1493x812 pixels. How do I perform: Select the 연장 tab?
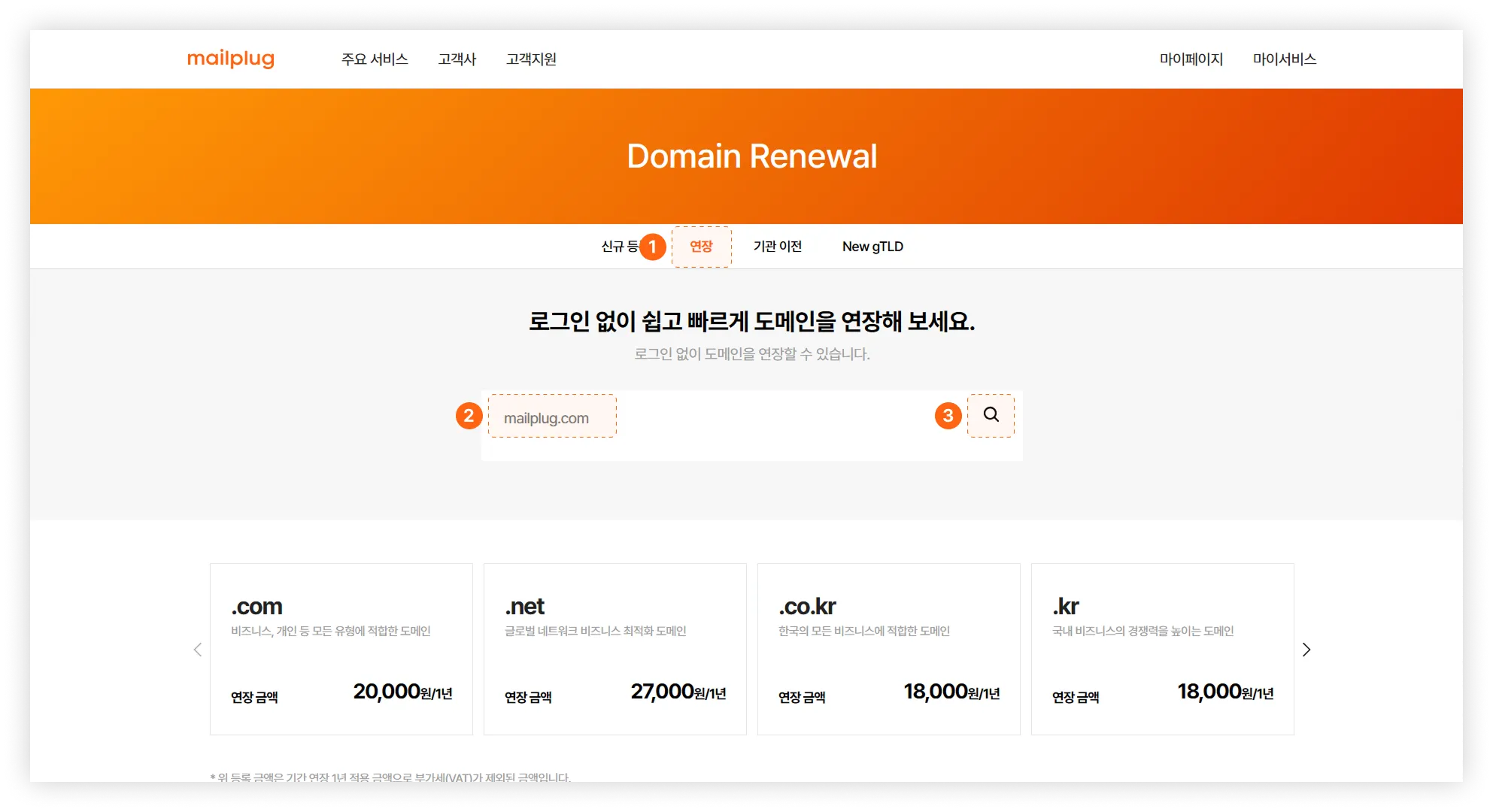coord(701,247)
